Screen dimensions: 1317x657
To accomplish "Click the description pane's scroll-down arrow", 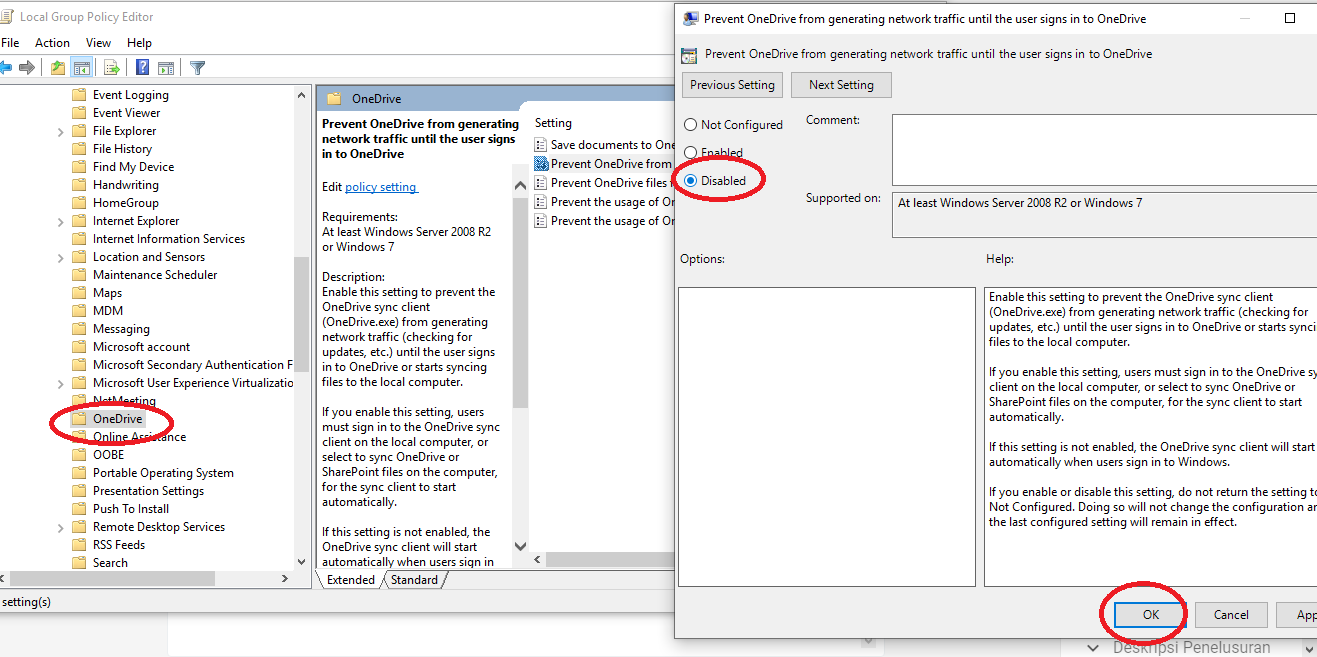I will pyautogui.click(x=520, y=546).
